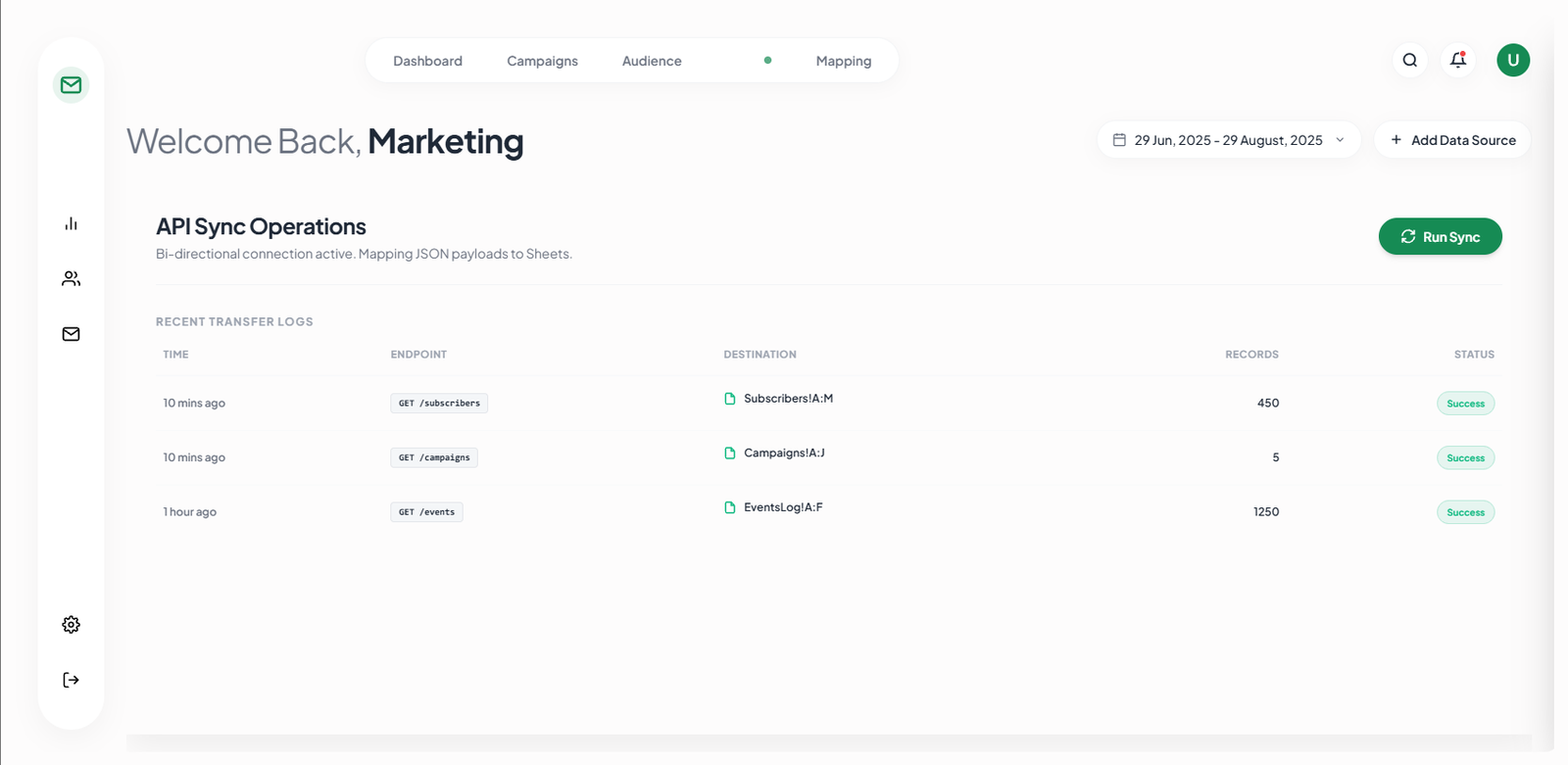Click STATUS column header

pyautogui.click(x=1474, y=355)
